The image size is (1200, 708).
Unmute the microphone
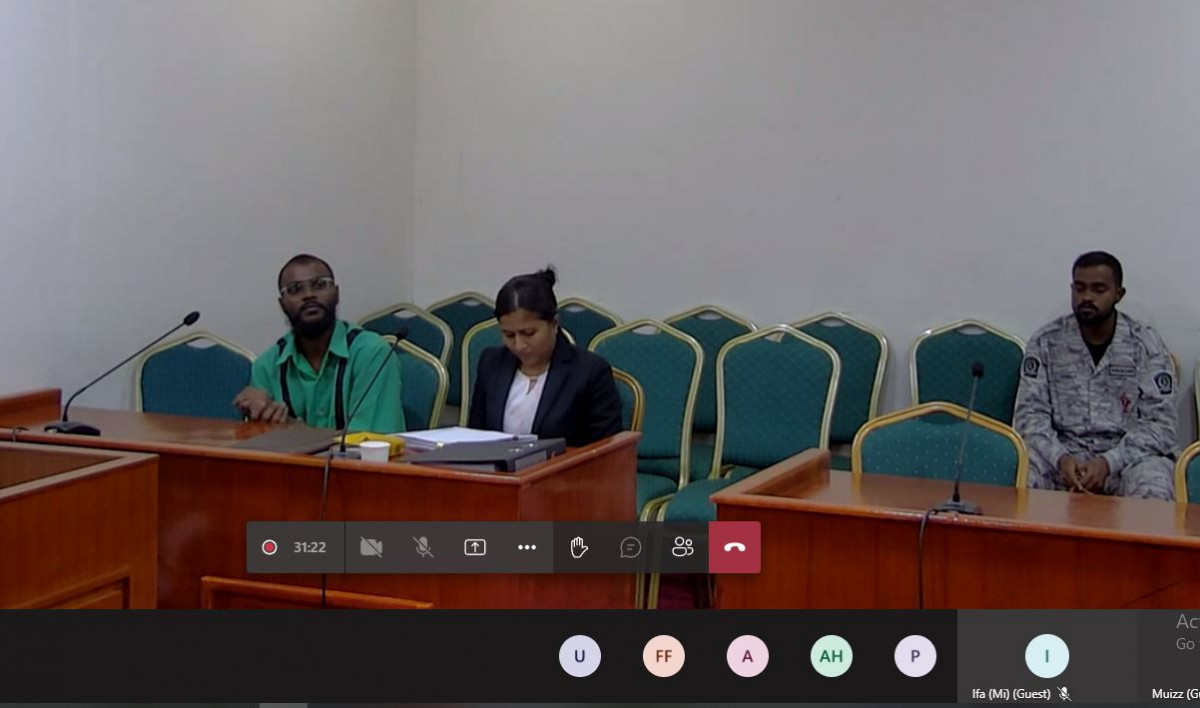[423, 547]
